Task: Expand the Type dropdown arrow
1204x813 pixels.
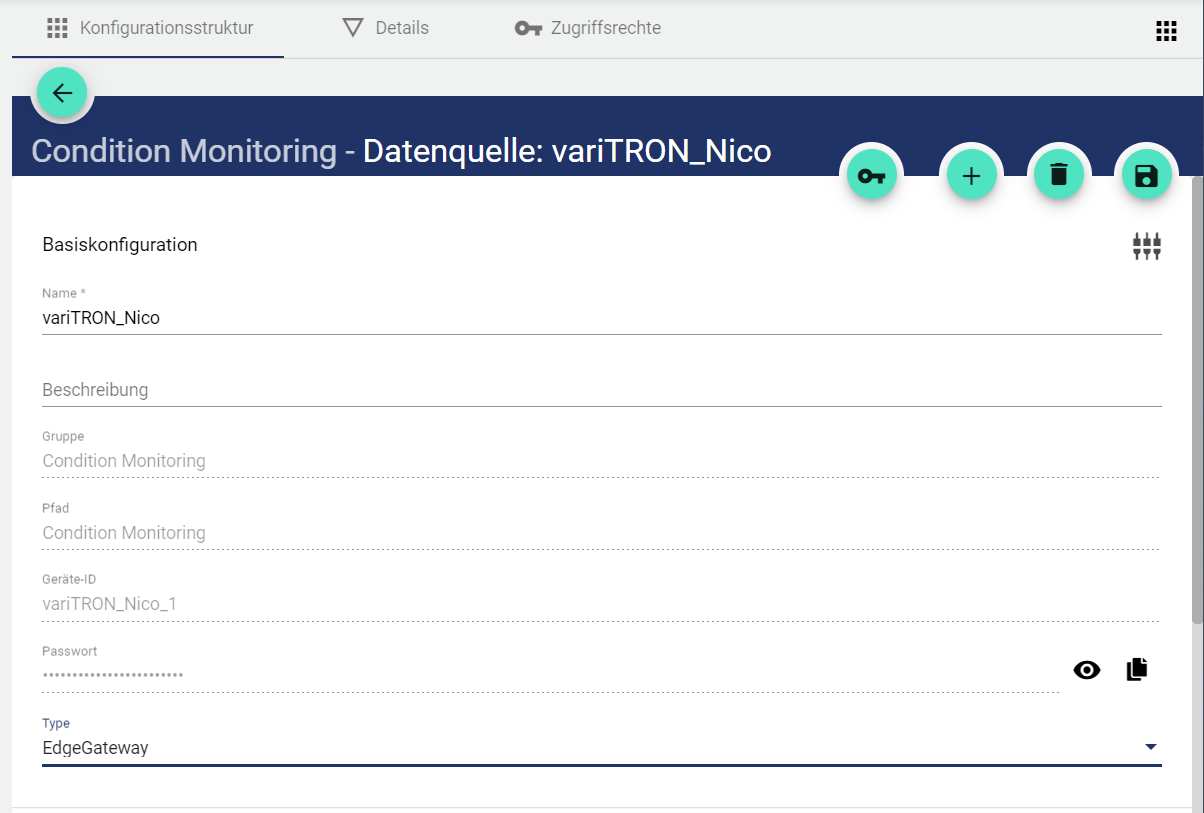Action: pyautogui.click(x=1150, y=747)
